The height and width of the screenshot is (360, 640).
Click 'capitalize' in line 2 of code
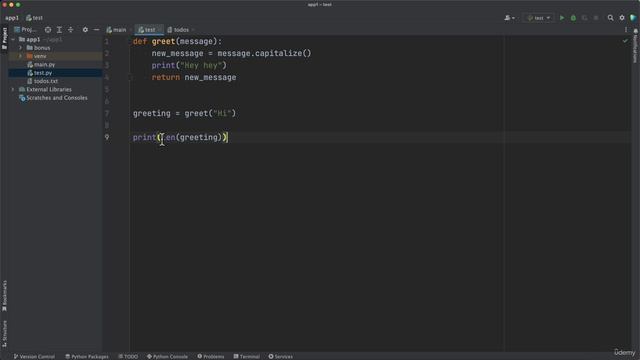[278, 53]
